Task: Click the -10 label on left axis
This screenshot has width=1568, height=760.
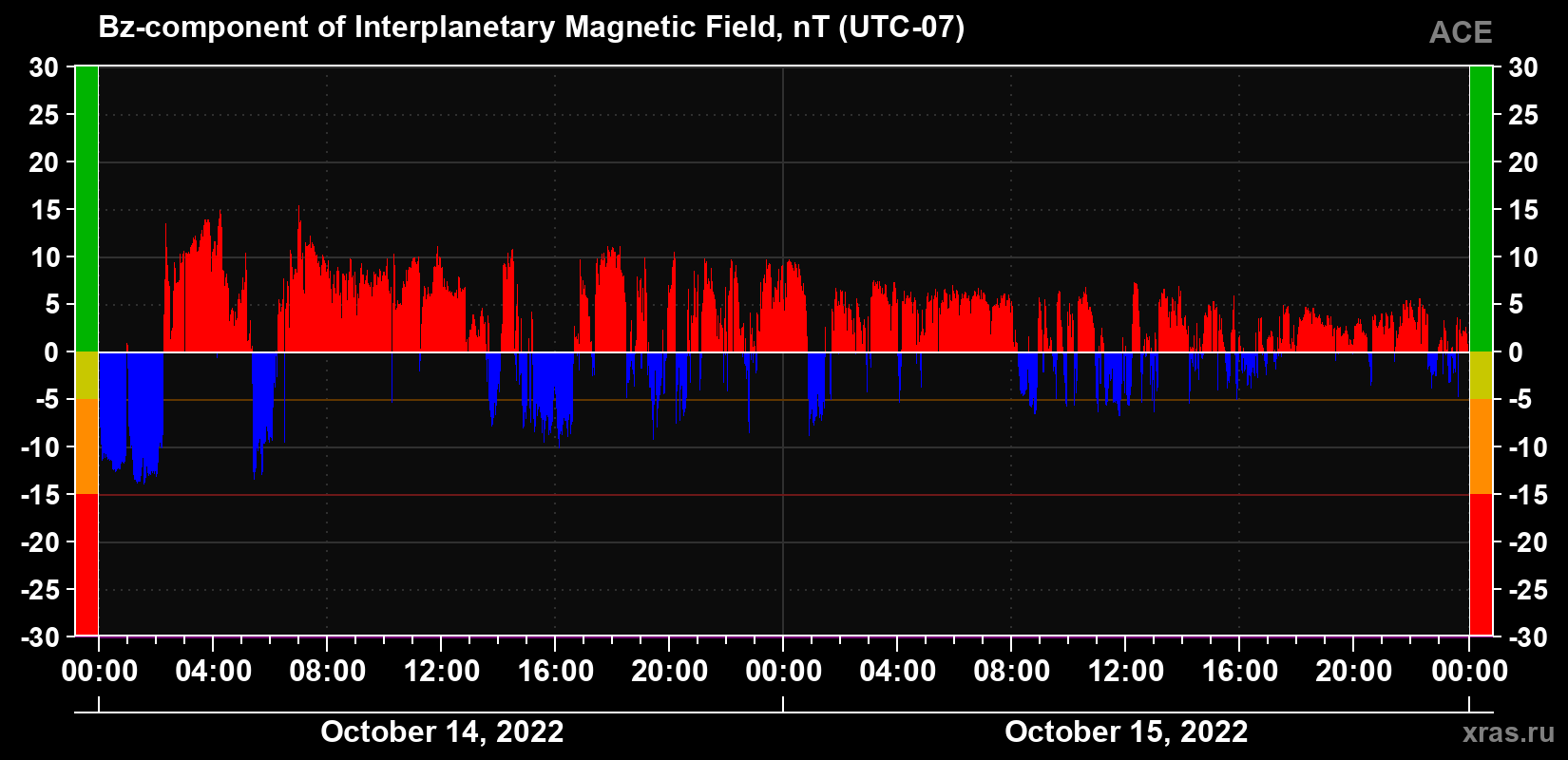Action: click(x=40, y=447)
